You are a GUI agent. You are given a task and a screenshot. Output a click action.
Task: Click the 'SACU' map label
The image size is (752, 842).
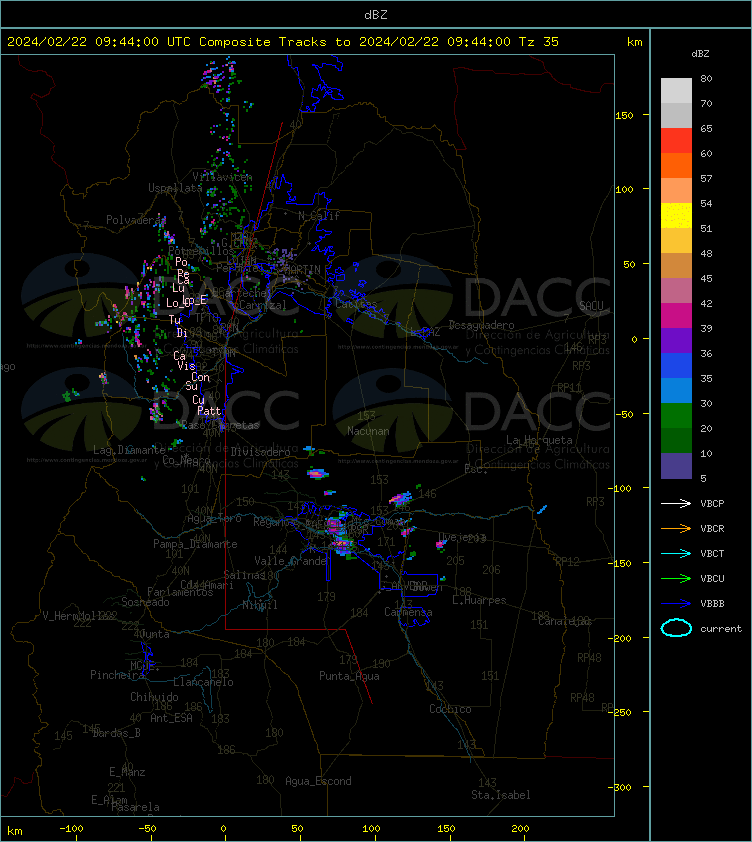pyautogui.click(x=591, y=306)
